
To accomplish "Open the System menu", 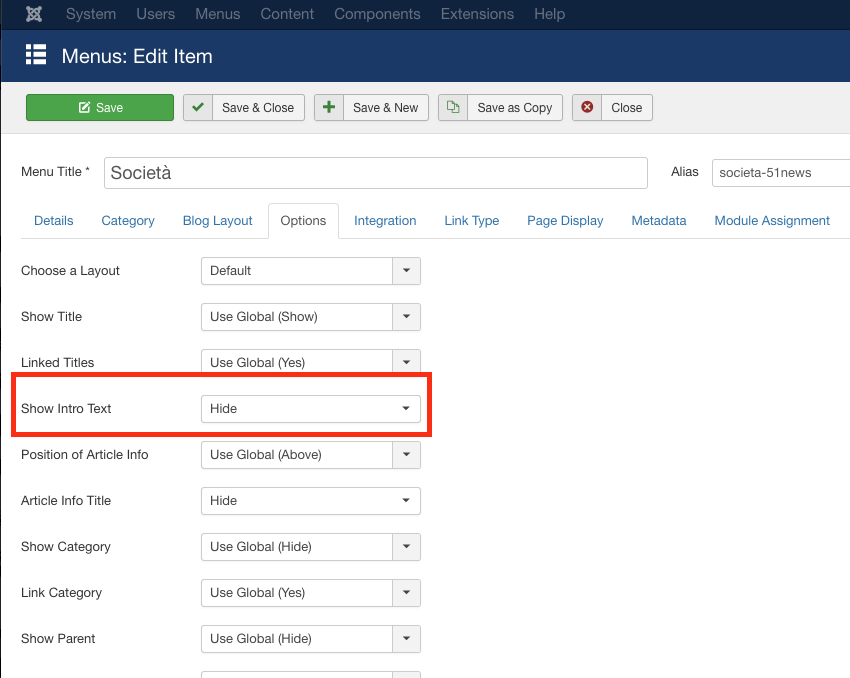I will [x=91, y=14].
